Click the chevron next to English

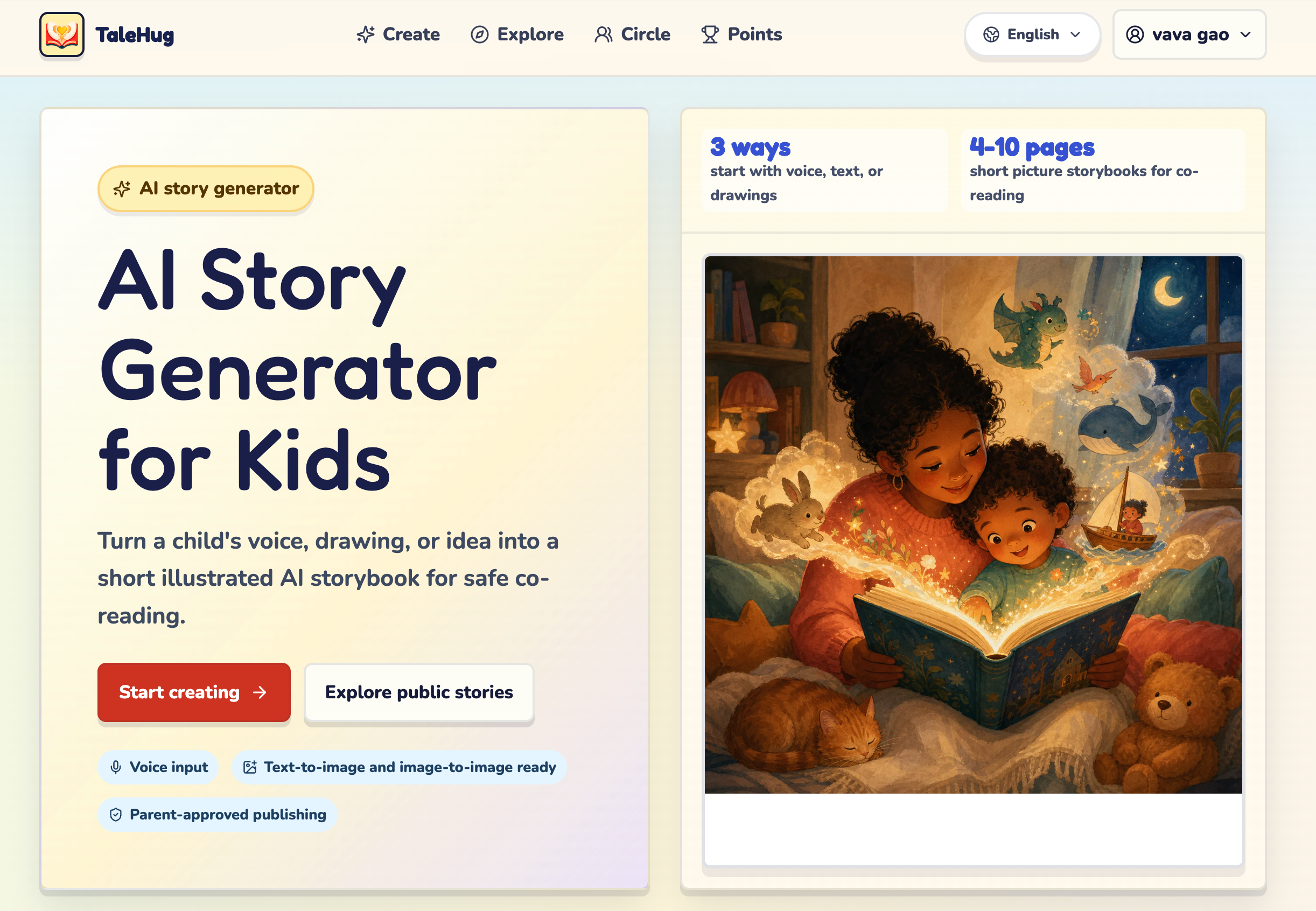click(1076, 35)
